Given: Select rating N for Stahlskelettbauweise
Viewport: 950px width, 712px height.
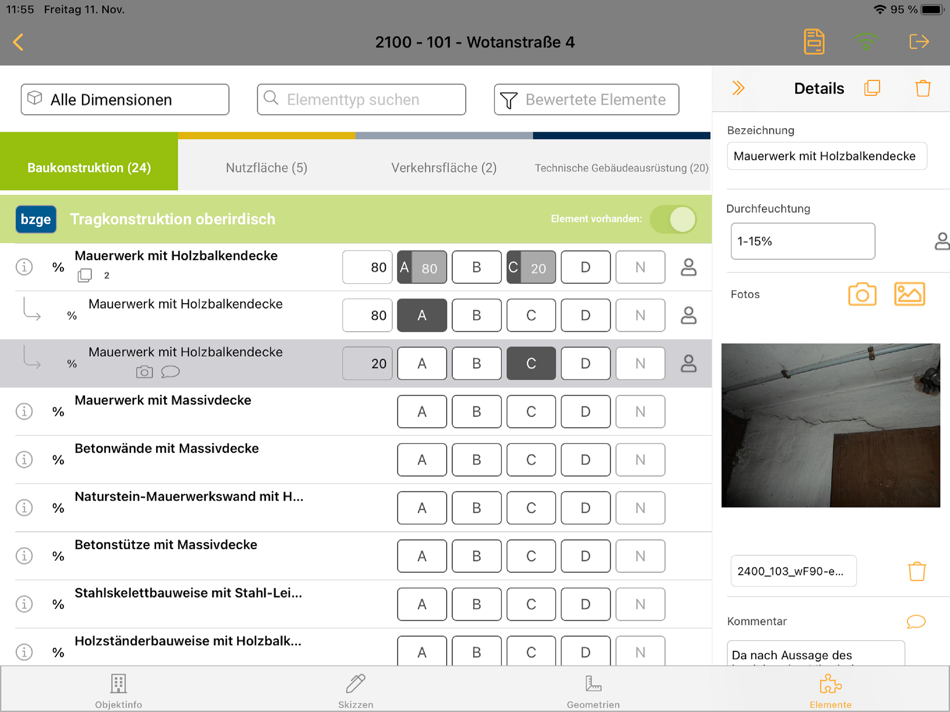Looking at the screenshot, I should click(x=640, y=604).
